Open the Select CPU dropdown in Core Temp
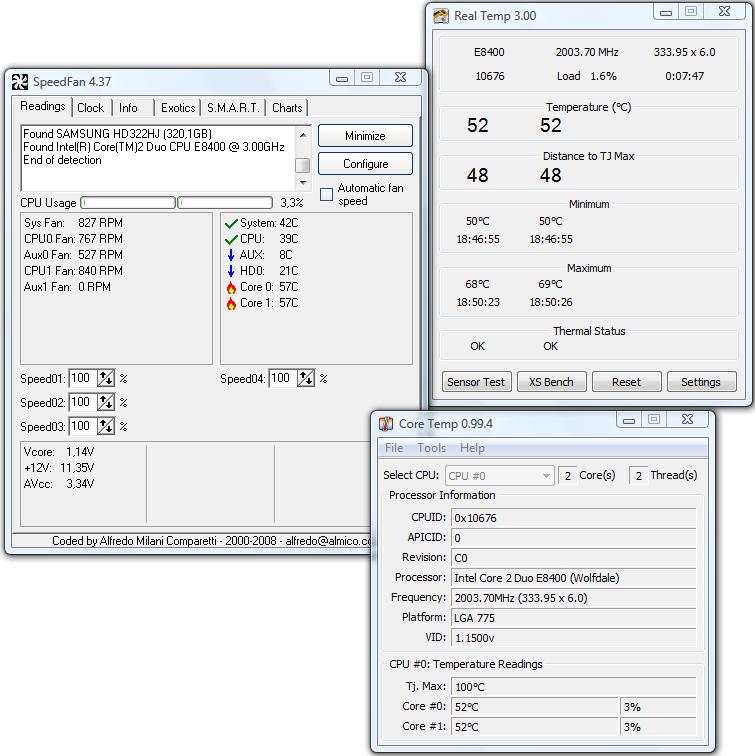755x756 pixels. tap(499, 476)
